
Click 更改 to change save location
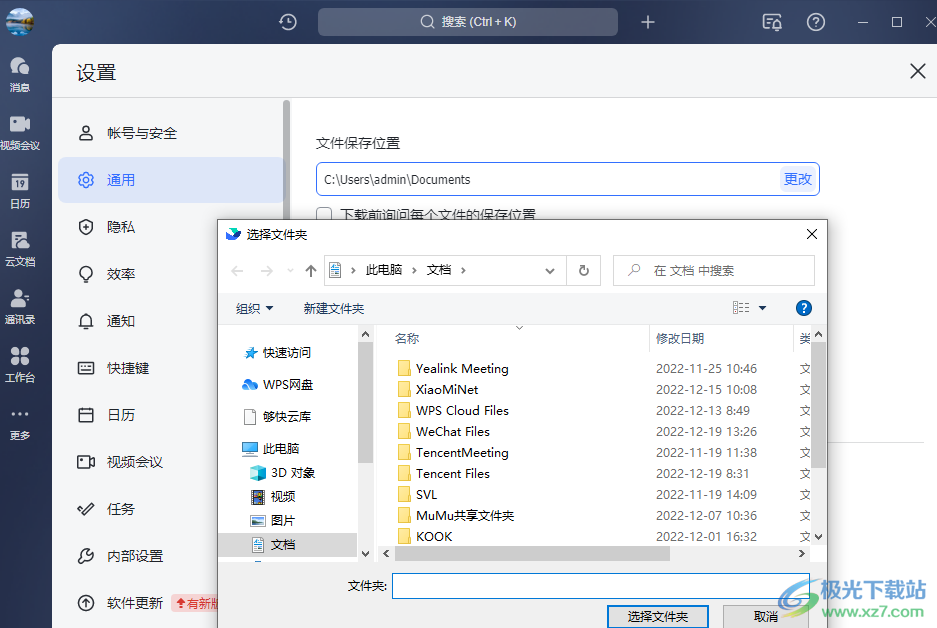point(798,179)
